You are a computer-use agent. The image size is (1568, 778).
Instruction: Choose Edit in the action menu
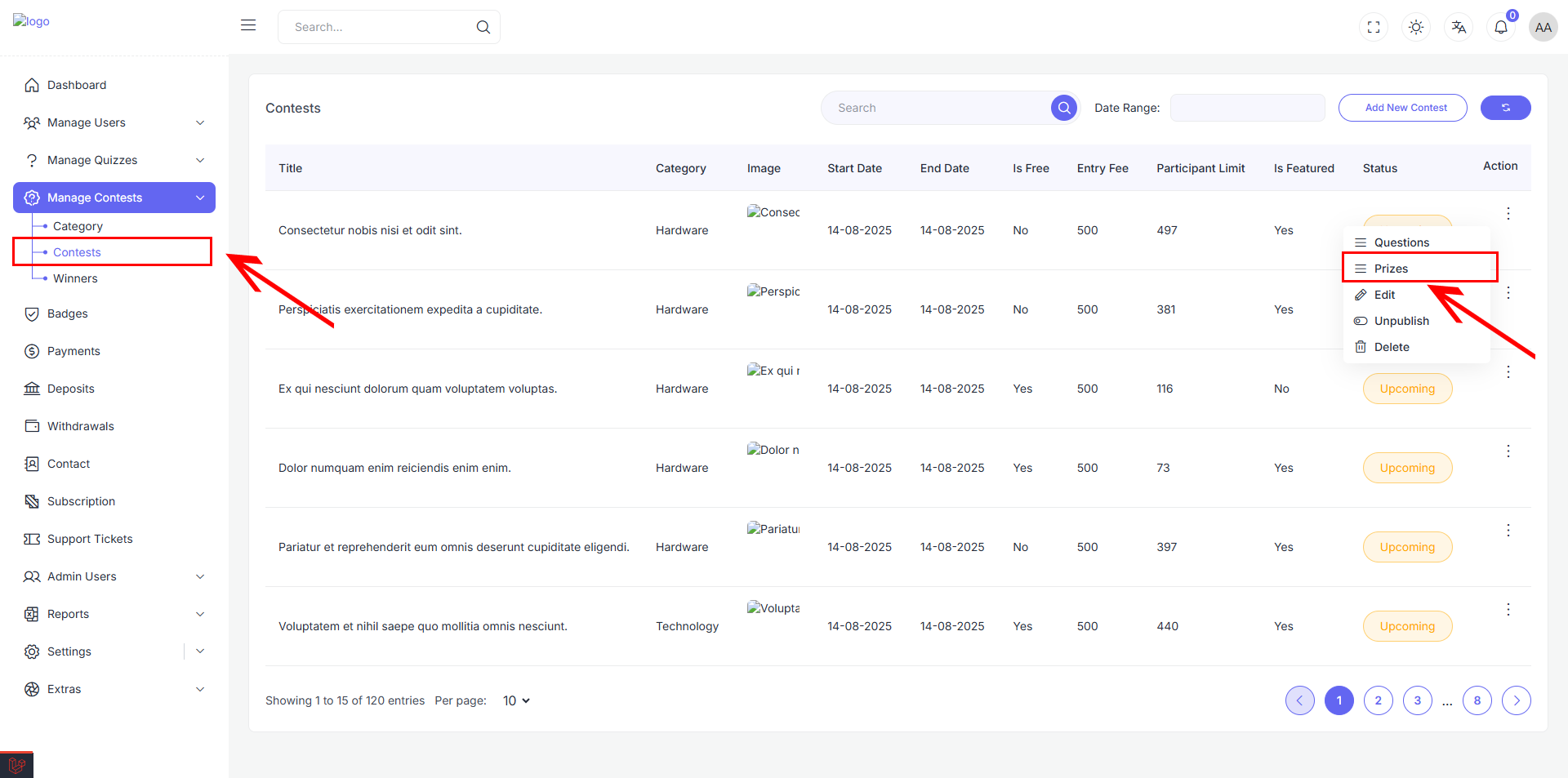pos(1417,295)
